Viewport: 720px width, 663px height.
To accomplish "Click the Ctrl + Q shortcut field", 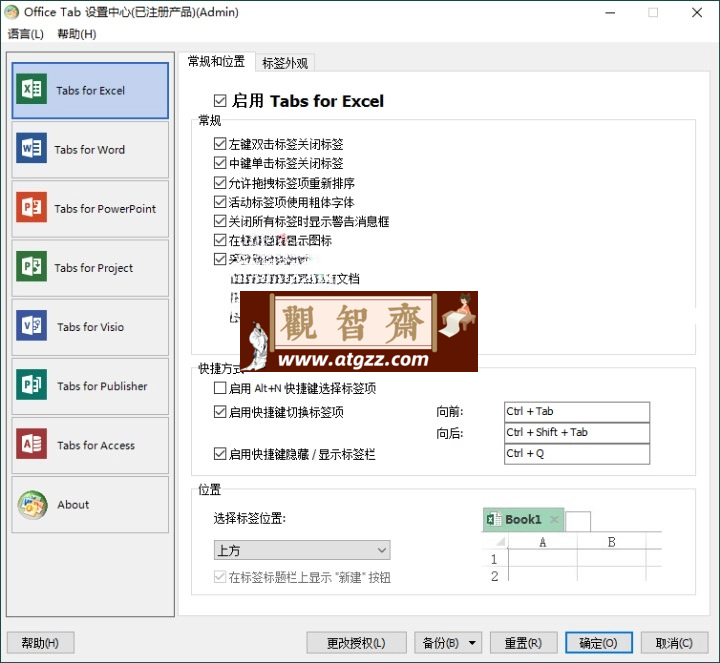I will pos(577,454).
